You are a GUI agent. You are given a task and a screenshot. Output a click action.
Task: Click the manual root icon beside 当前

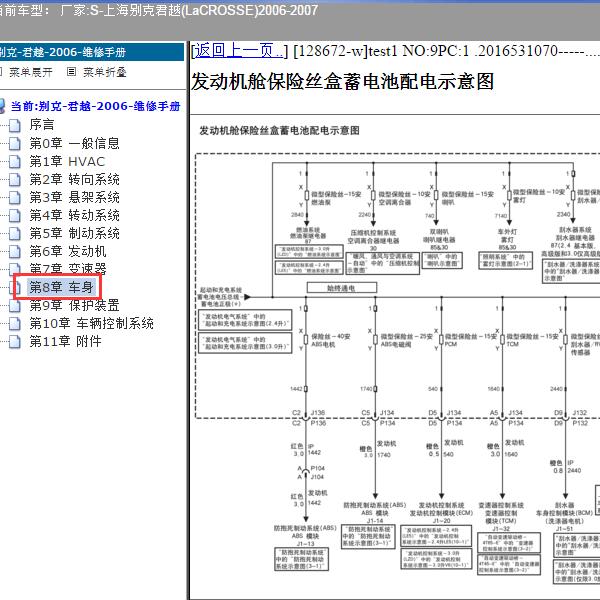pyautogui.click(x=2, y=106)
